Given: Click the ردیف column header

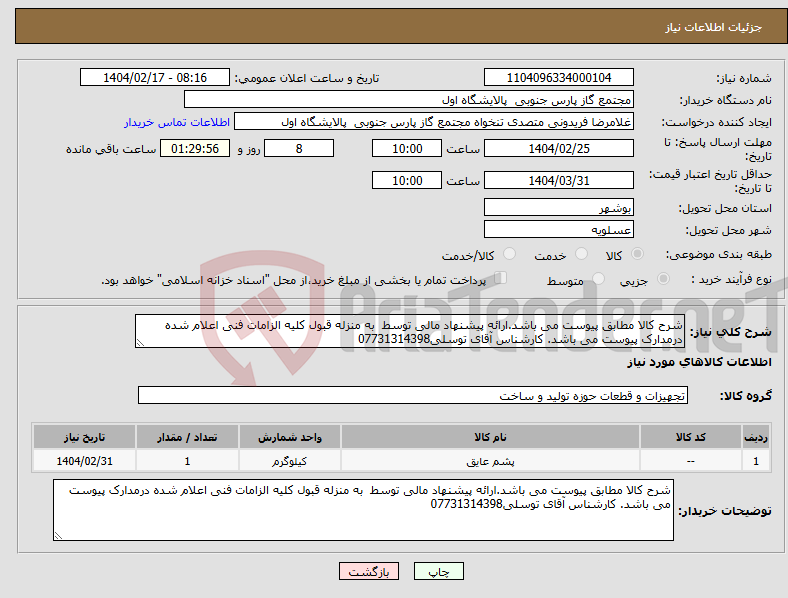Looking at the screenshot, I should (x=756, y=437).
